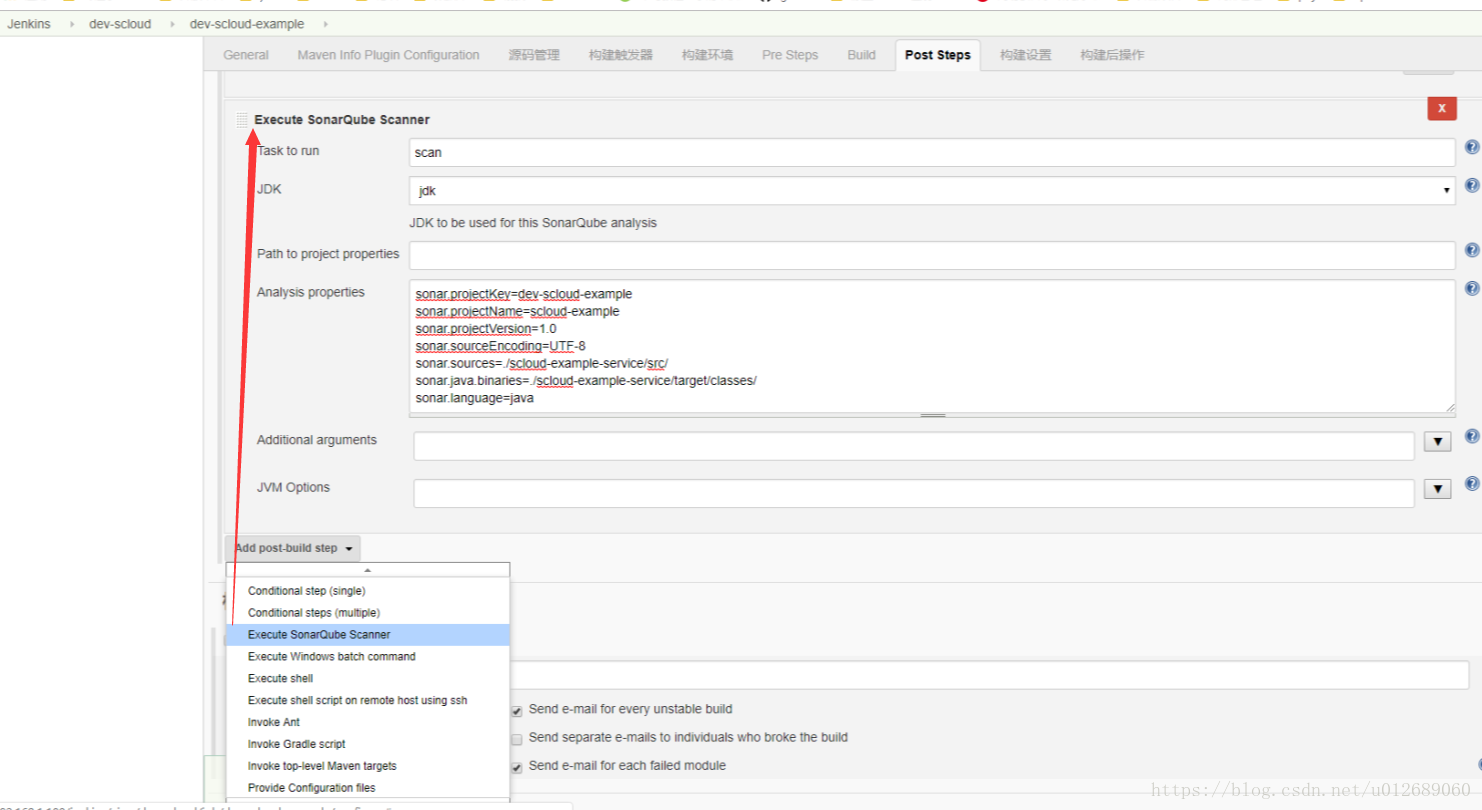Viewport: 1482px width, 810px height.
Task: Expand the Additional arguments field
Action: click(x=1437, y=441)
